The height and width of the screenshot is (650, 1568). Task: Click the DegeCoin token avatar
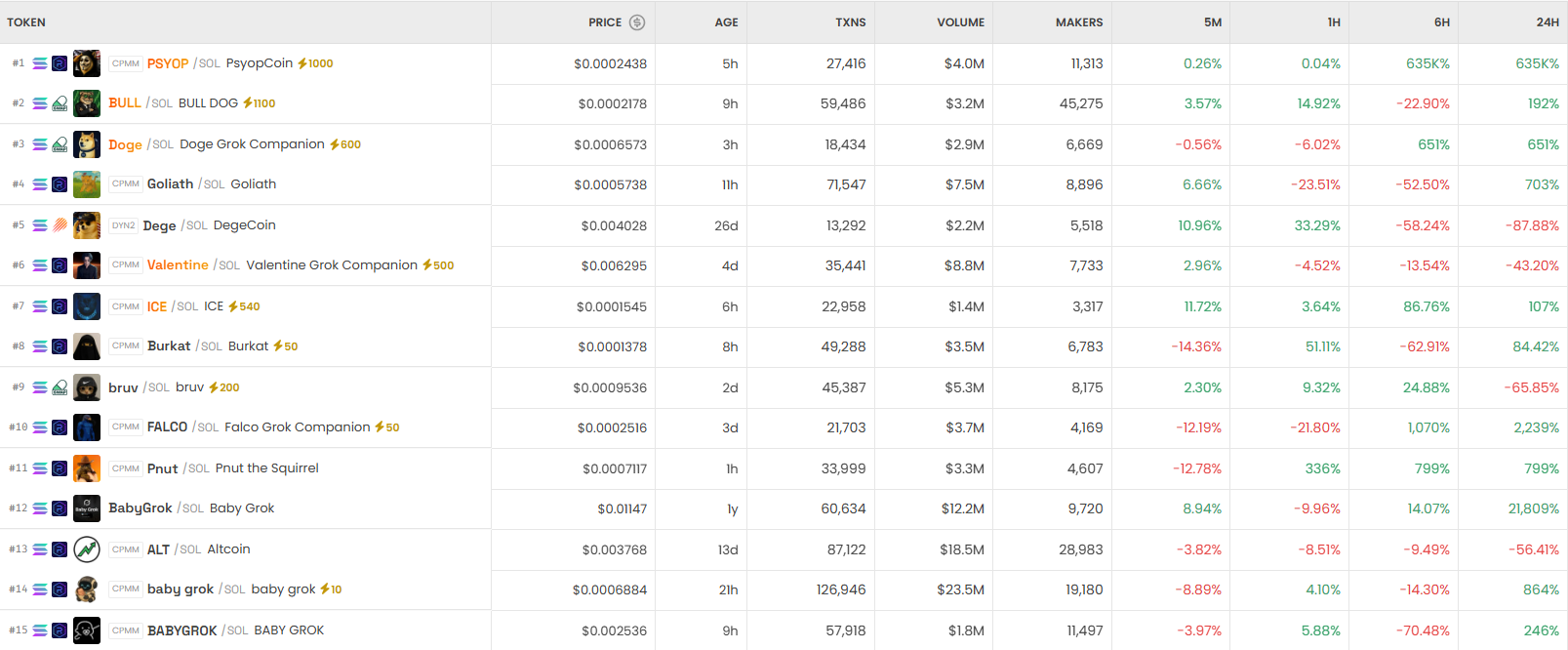pyautogui.click(x=87, y=225)
